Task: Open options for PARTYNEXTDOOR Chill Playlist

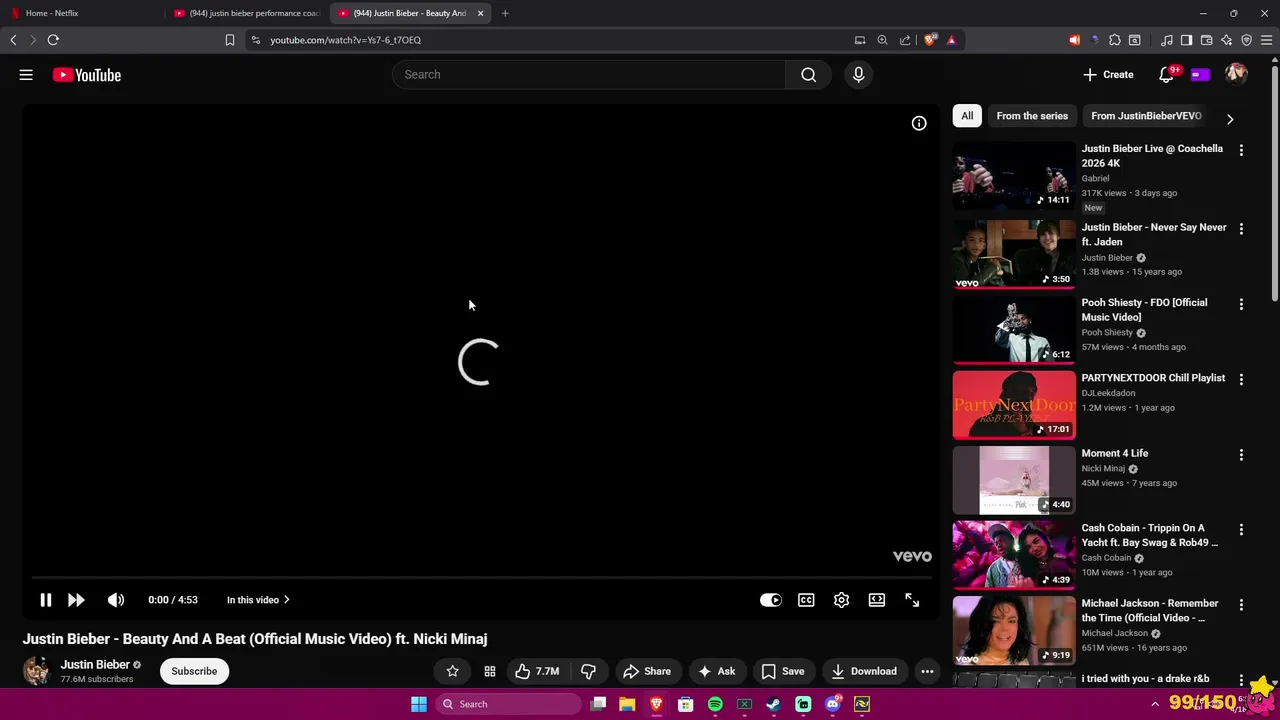Action: coord(1241,380)
